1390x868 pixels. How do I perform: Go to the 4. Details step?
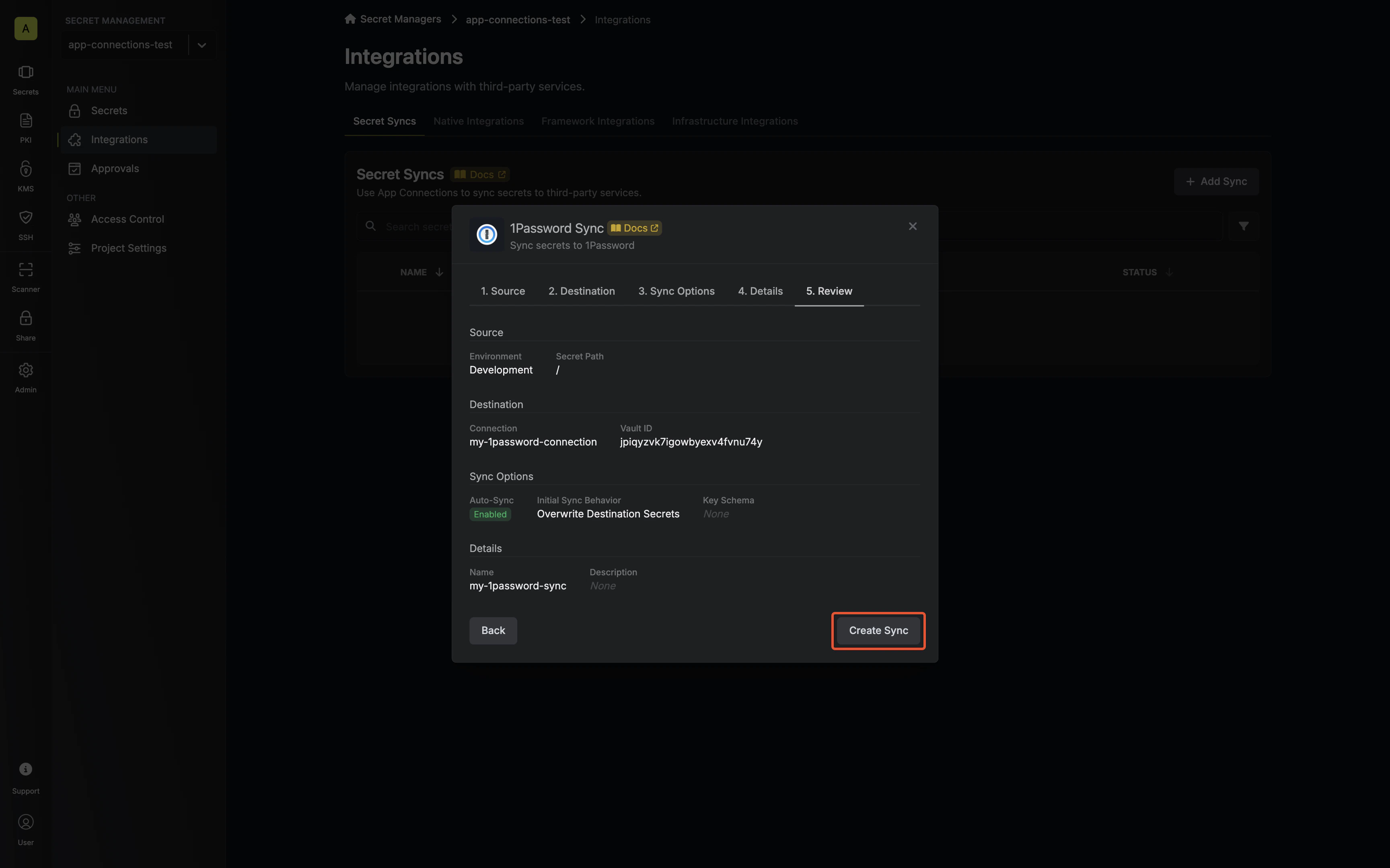pos(760,291)
